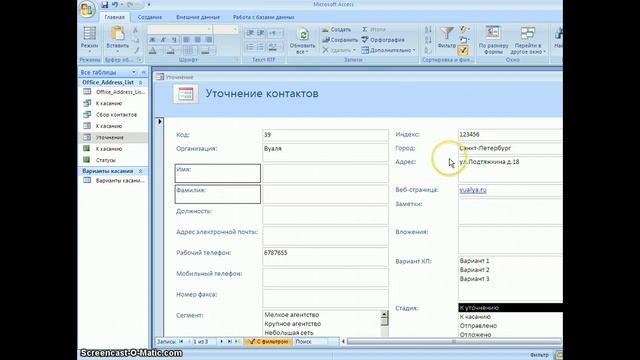Click the Cut scissors icon
640x360 pixels.
(136, 30)
